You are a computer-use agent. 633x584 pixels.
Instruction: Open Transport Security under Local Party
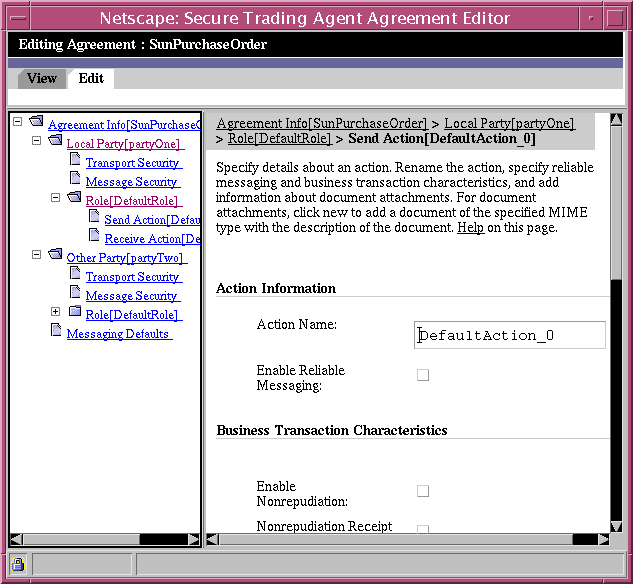coord(134,163)
